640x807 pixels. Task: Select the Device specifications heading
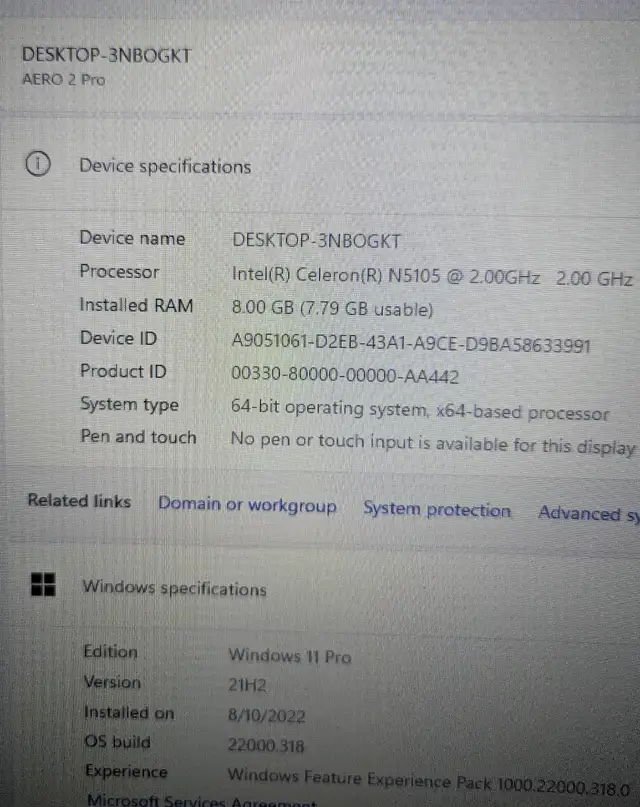coord(165,167)
